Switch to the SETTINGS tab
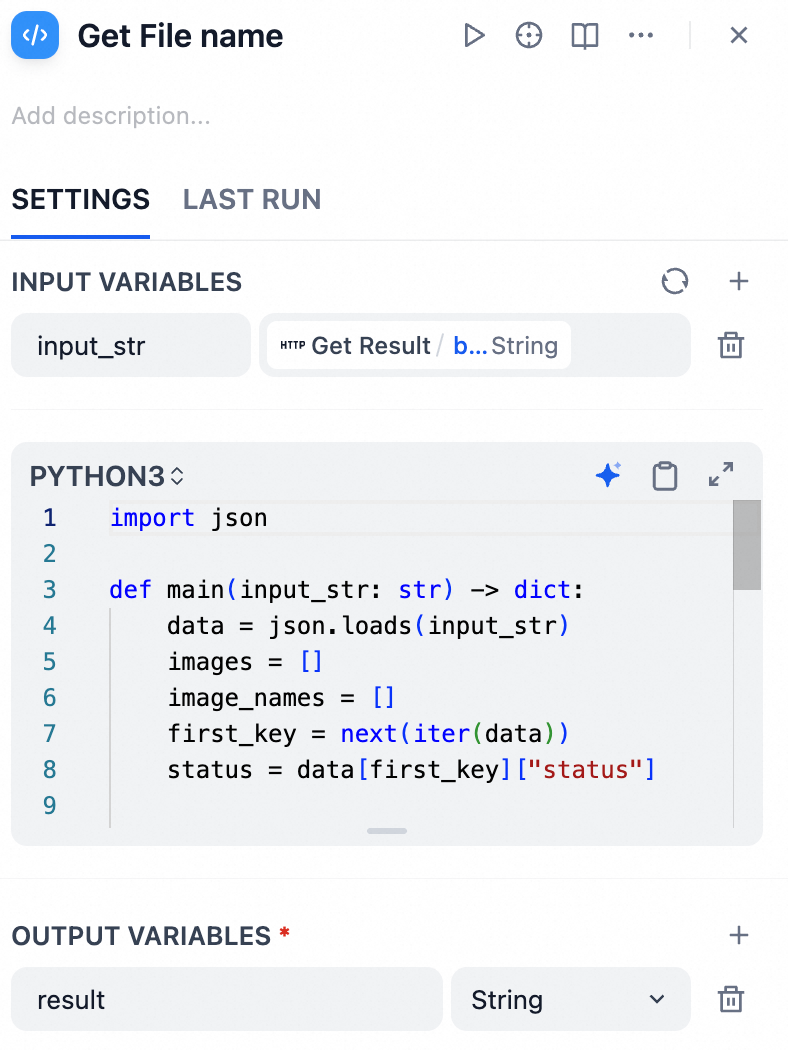This screenshot has height=1050, width=788. [80, 200]
